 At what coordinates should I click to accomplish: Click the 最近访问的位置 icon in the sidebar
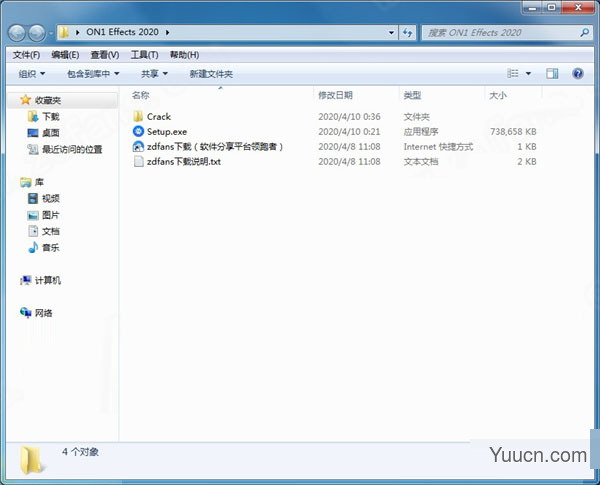click(33, 149)
